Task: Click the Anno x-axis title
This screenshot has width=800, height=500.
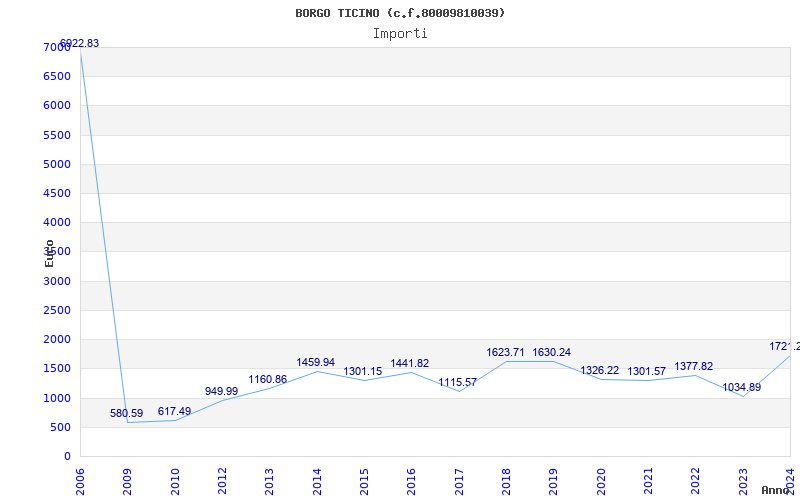Action: 775,490
